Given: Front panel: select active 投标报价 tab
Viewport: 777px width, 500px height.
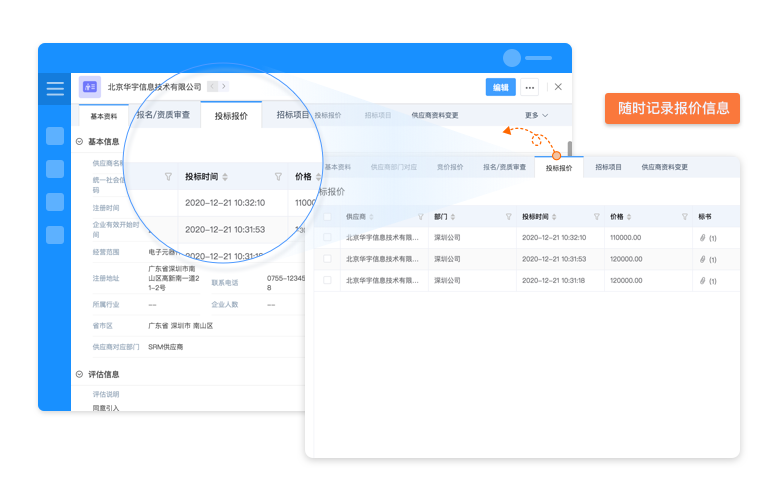Looking at the screenshot, I should [x=559, y=167].
